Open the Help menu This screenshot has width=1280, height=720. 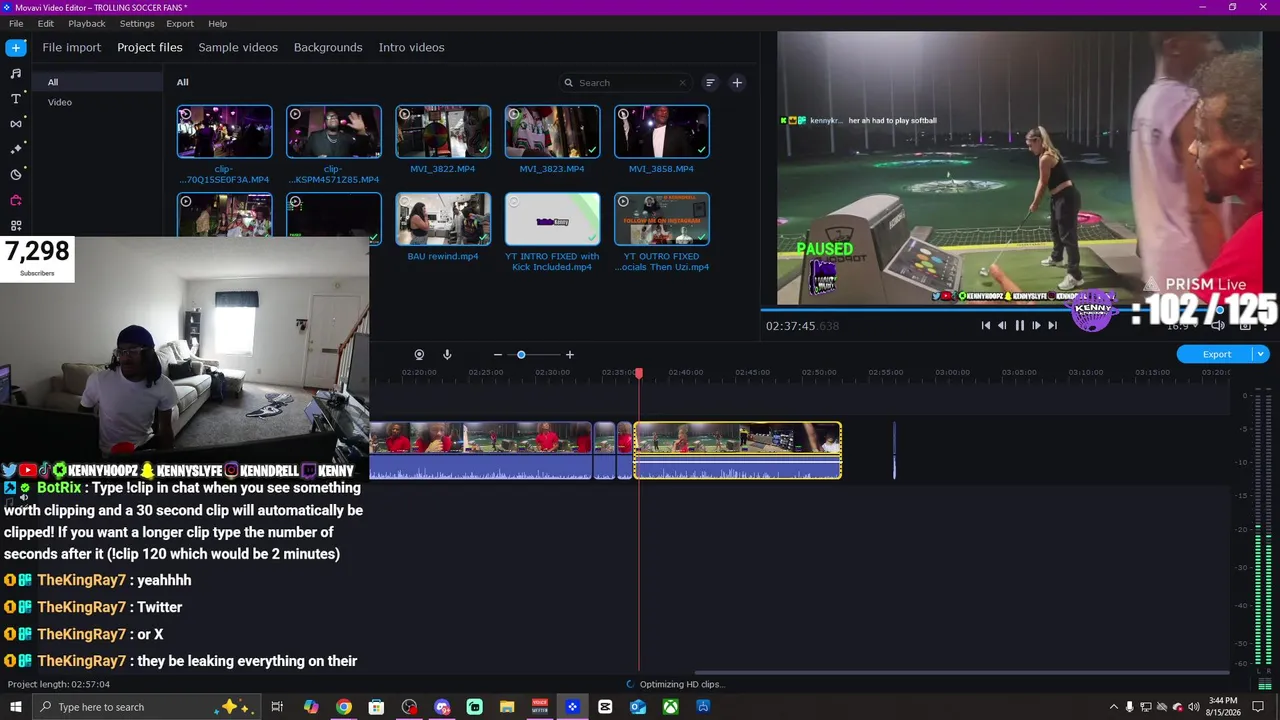click(218, 23)
